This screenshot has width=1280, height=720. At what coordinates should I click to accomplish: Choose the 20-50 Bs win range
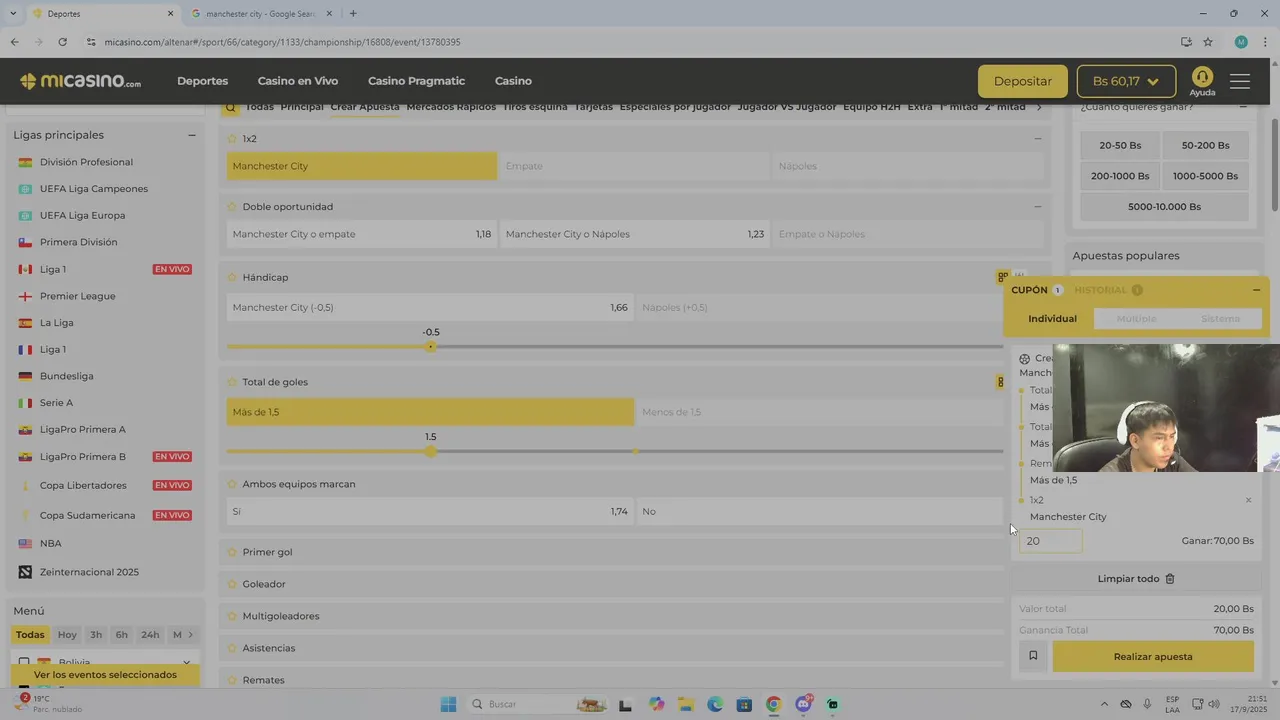[x=1120, y=145]
